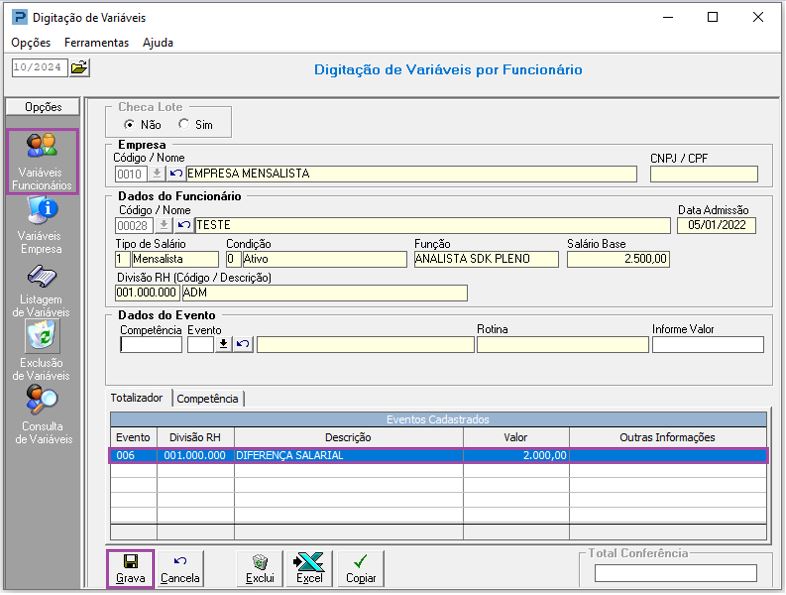
Task: Click the Salário Base field 2.500,00
Action: (618, 259)
